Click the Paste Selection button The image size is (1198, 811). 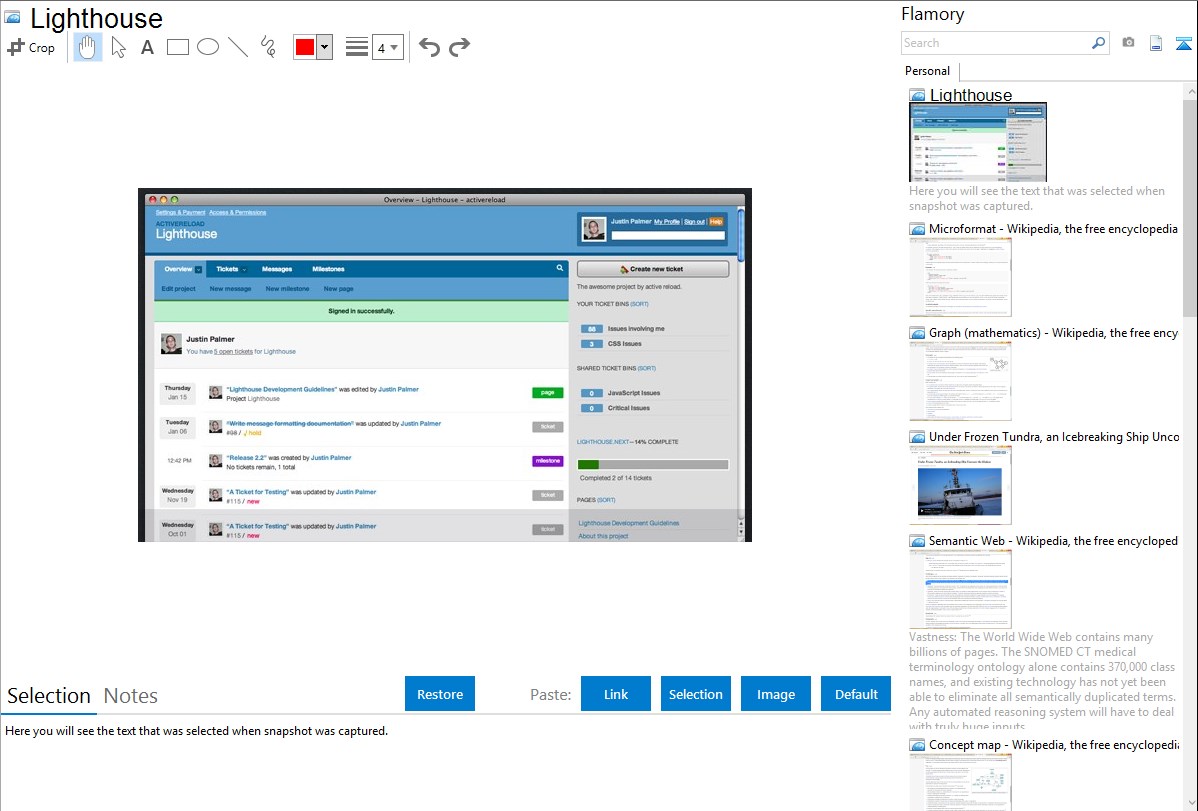[x=695, y=694]
